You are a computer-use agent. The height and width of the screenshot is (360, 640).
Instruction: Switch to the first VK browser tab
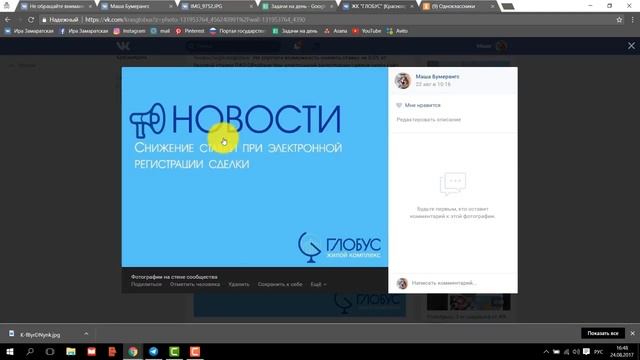click(x=56, y=6)
